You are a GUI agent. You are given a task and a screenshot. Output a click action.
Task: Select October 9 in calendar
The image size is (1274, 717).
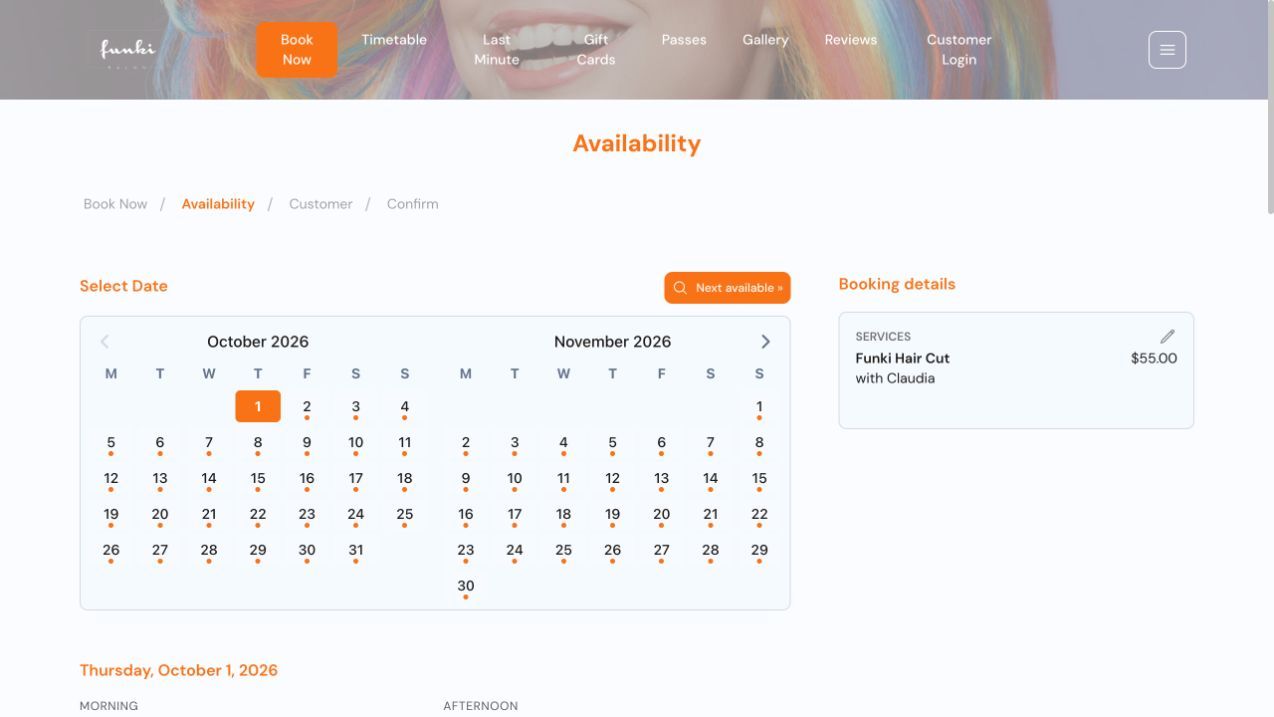(307, 443)
